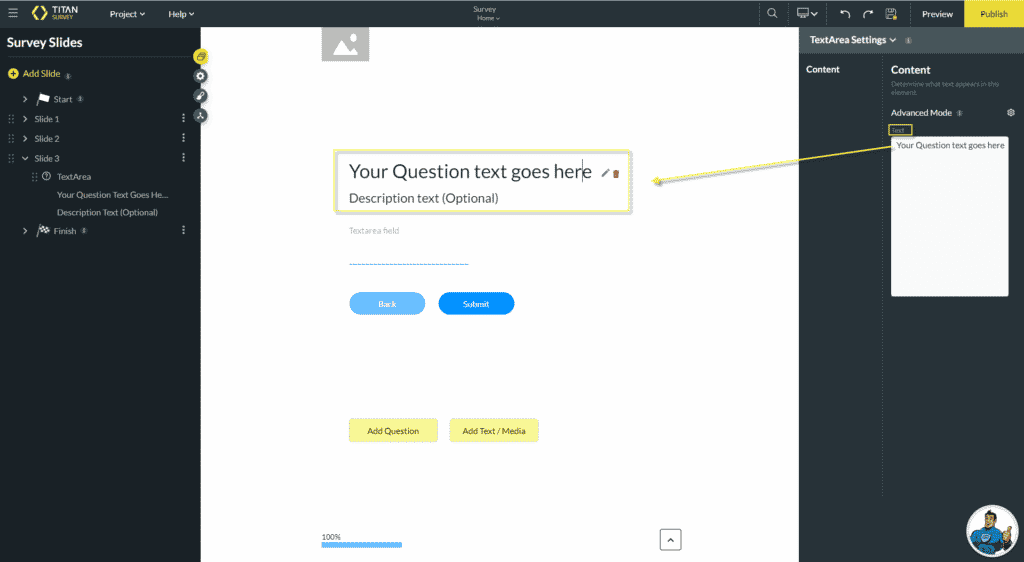The height and width of the screenshot is (562, 1024).
Task: Click the scroll-to-top arrow button
Action: coord(670,540)
